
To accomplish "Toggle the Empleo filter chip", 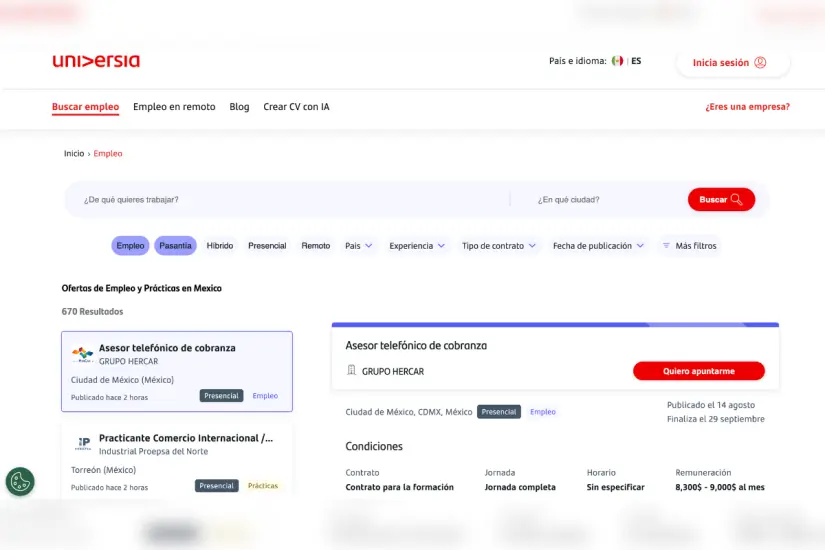I will coord(130,246).
